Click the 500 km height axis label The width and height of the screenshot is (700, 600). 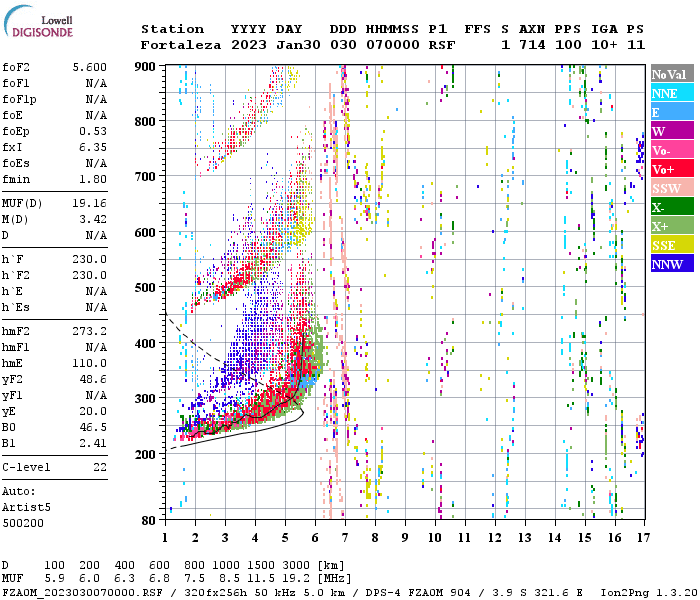click(x=145, y=287)
